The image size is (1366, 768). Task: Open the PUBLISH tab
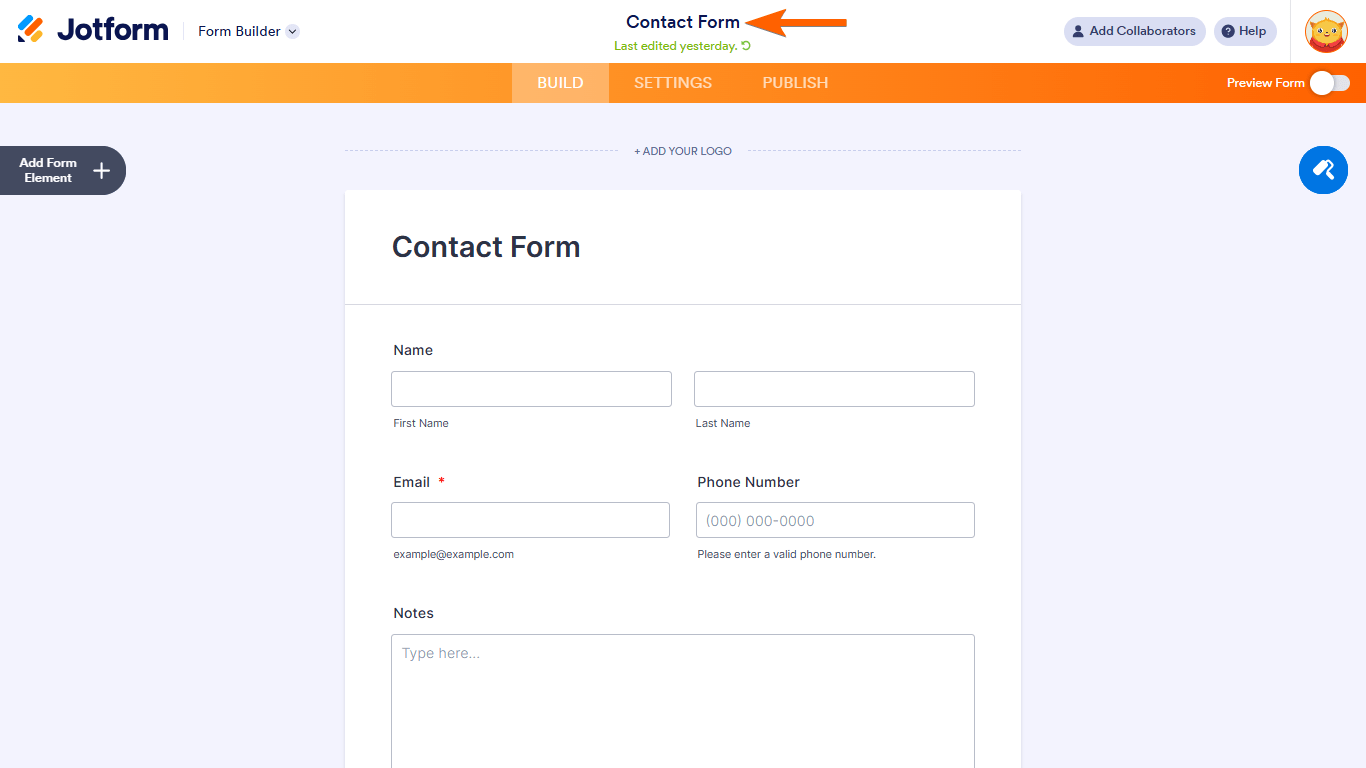[x=795, y=83]
